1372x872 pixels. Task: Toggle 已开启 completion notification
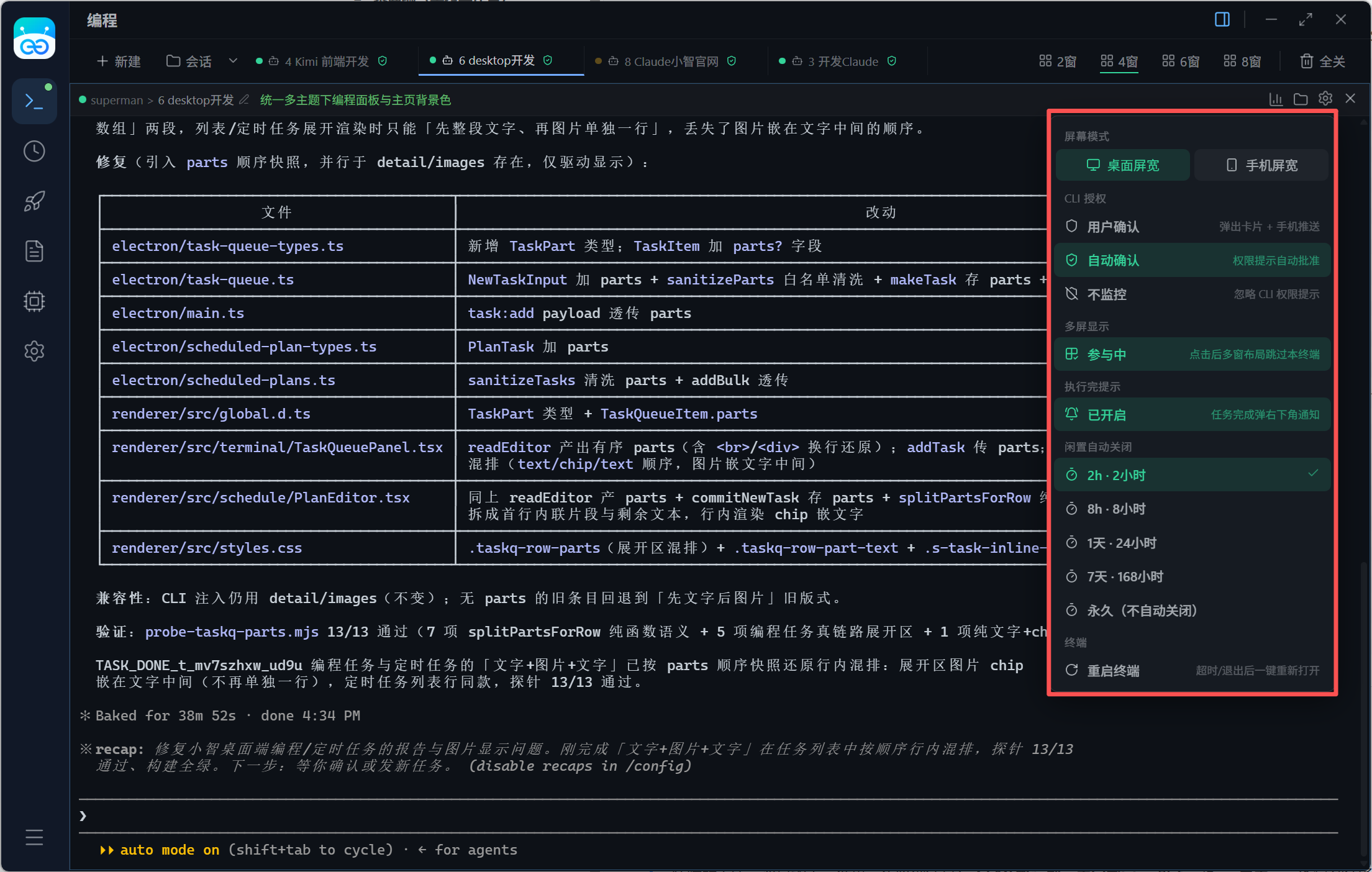[1193, 415]
